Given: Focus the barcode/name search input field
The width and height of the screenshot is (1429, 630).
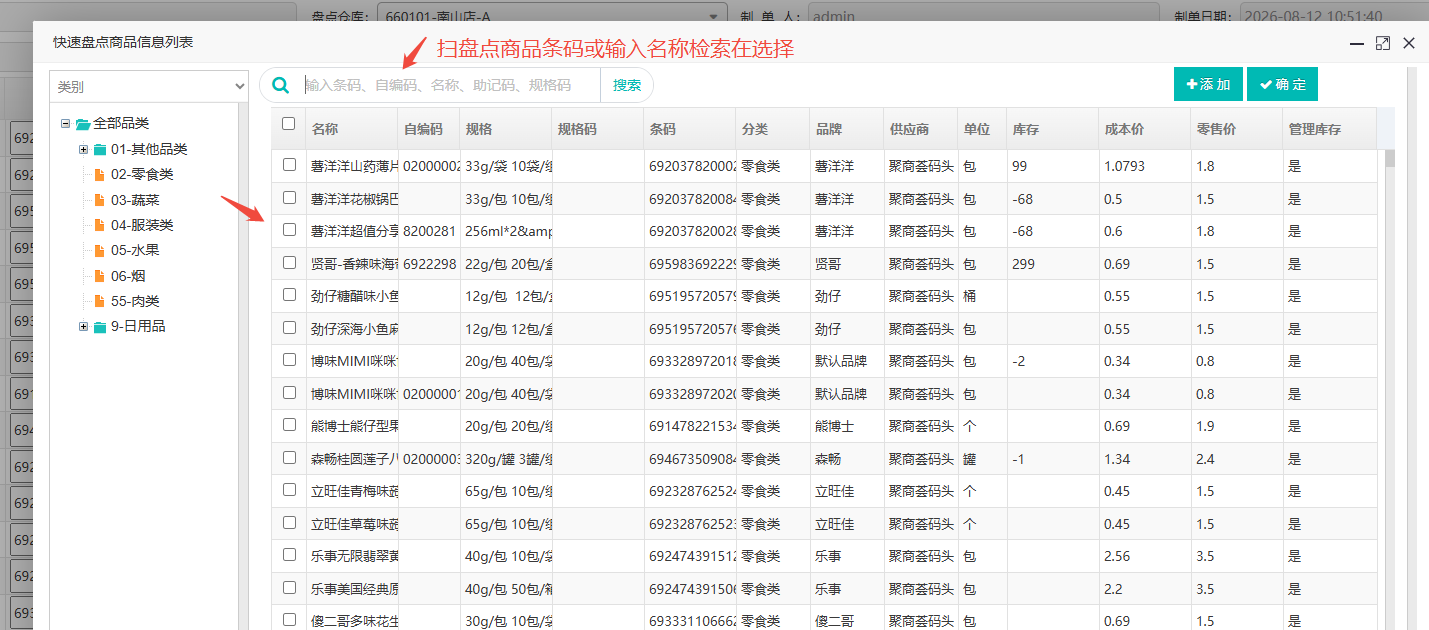Looking at the screenshot, I should 450,85.
